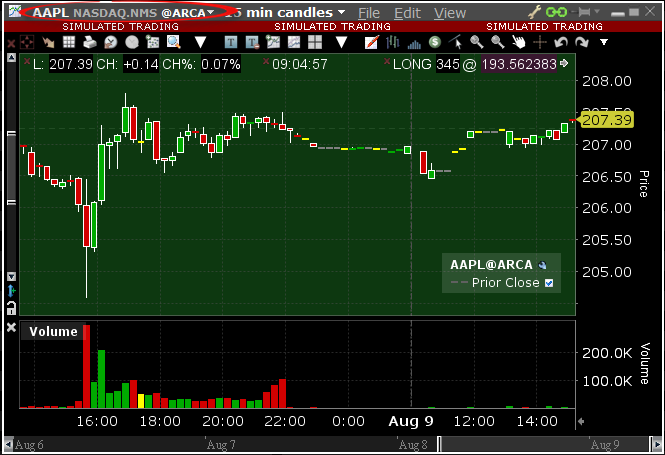
Task: Click the tan arrow icon in toolbar
Action: [48, 42]
